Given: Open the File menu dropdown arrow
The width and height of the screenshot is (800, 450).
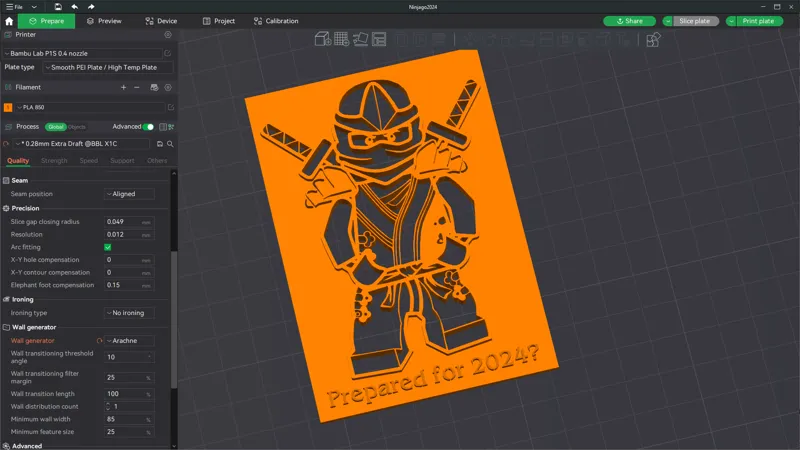Looking at the screenshot, I should coord(34,7).
